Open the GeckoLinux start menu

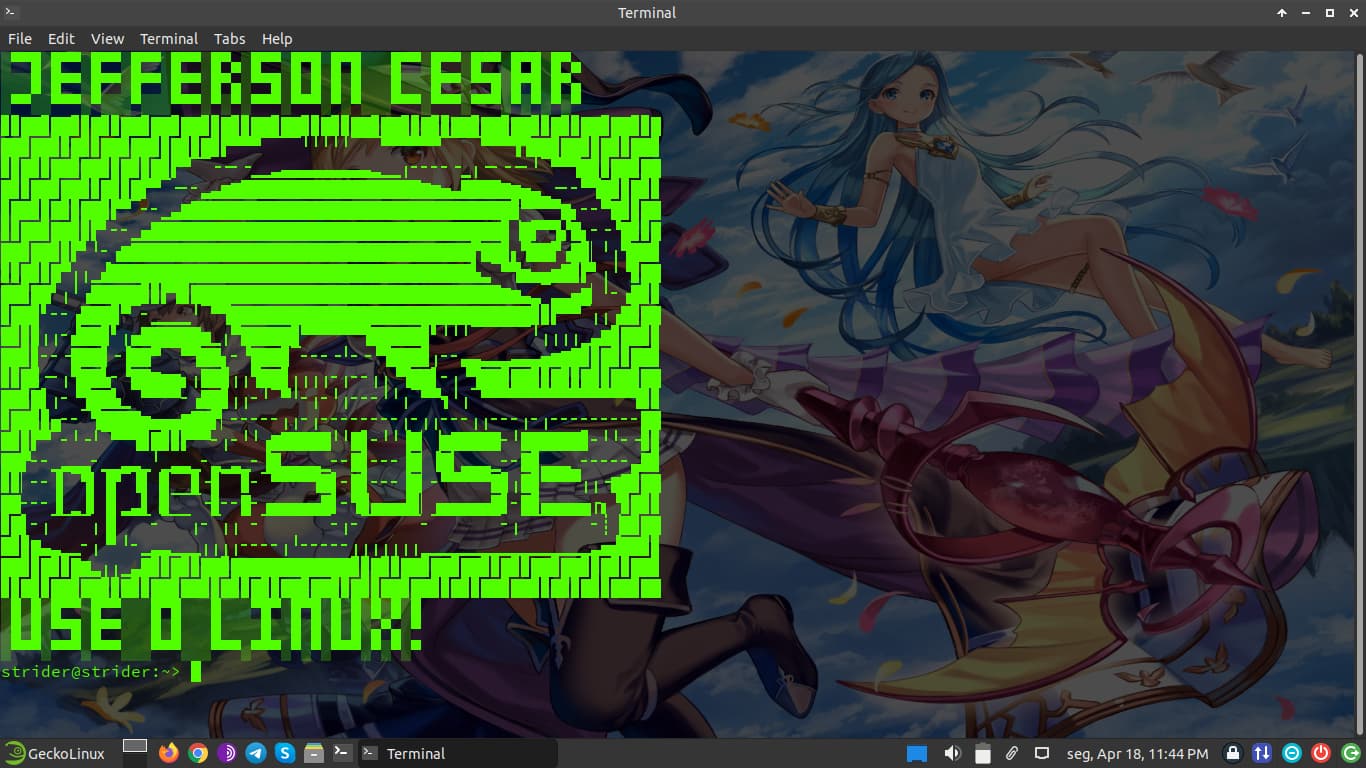[x=55, y=753]
